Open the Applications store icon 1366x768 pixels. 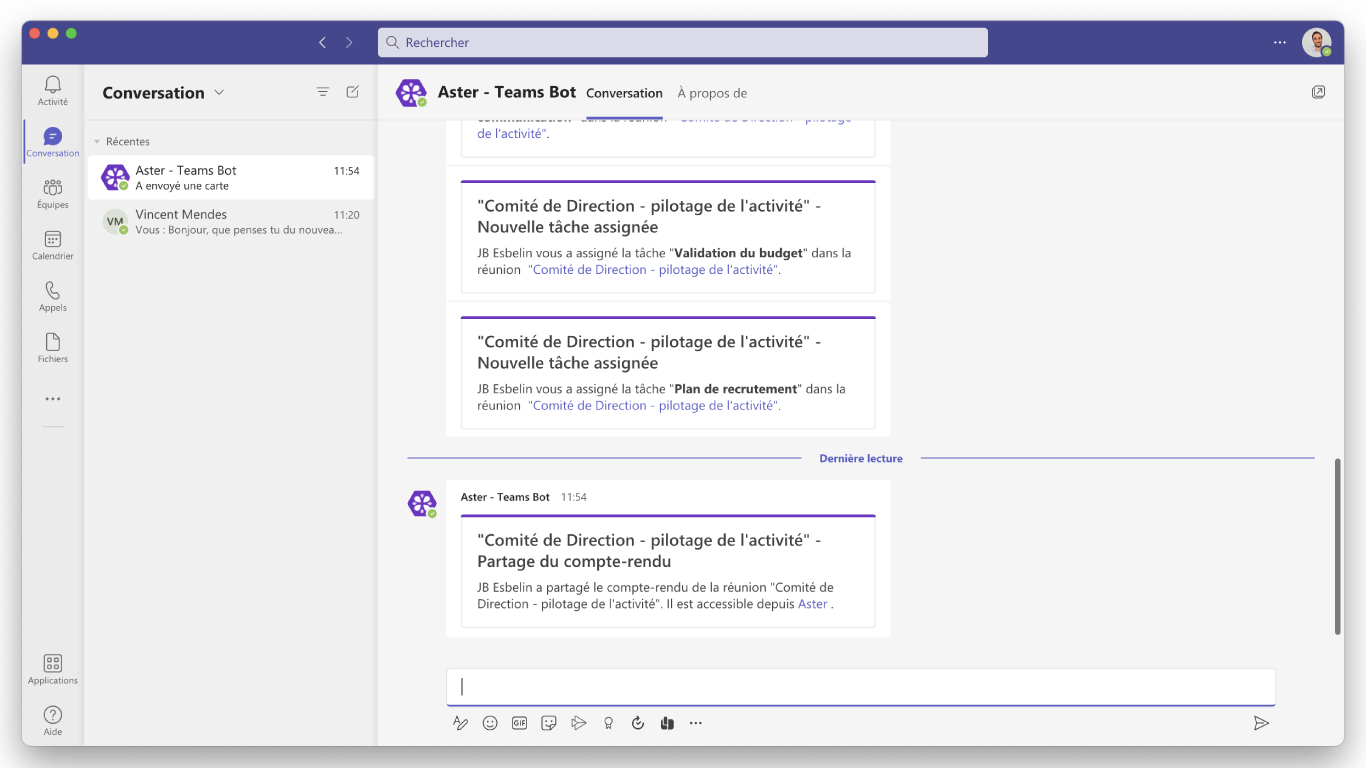[53, 669]
